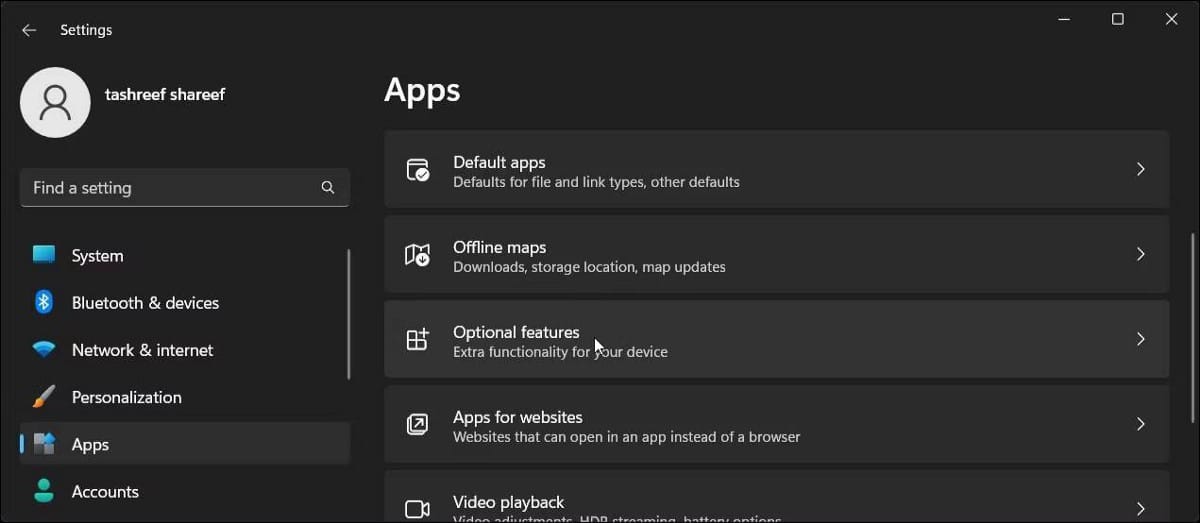Click the back arrow in Settings header
The width and height of the screenshot is (1200, 523).
29,30
